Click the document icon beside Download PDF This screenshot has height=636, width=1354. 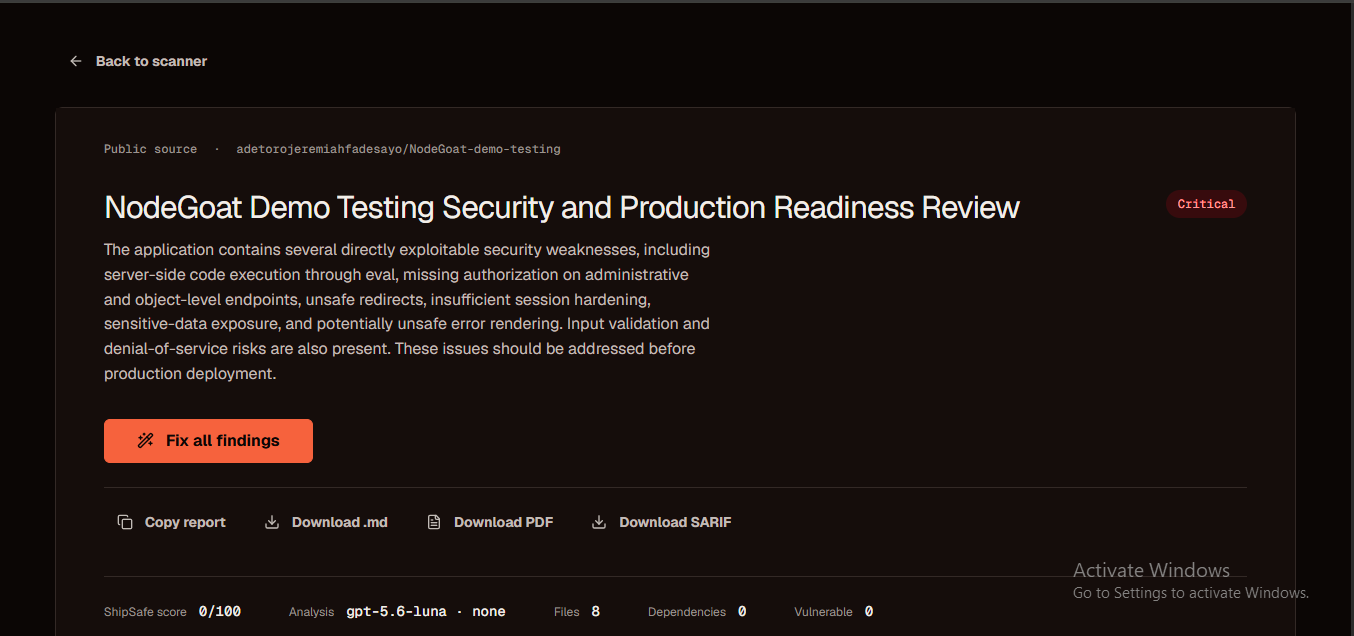pos(434,522)
